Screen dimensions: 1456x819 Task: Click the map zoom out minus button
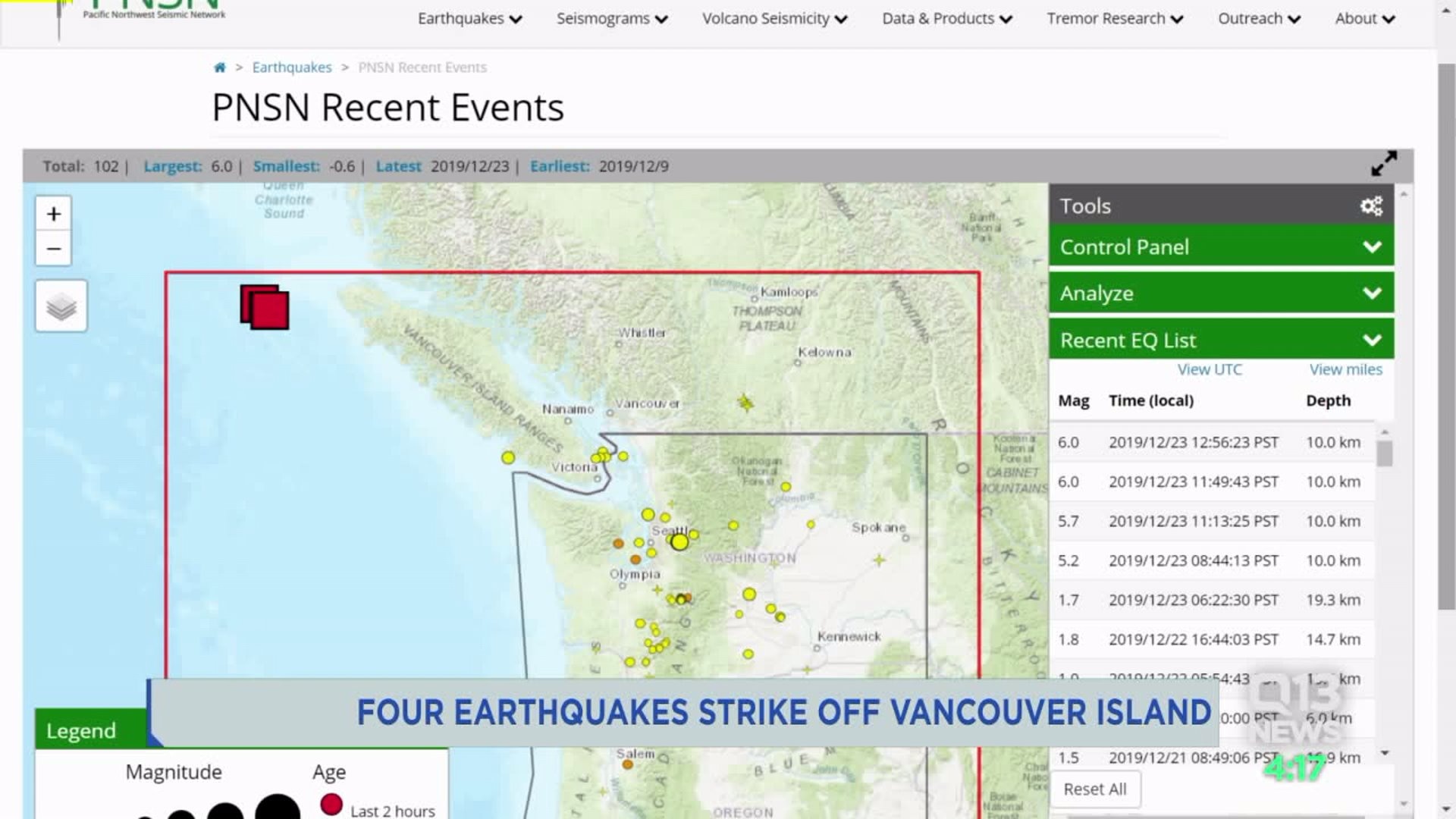point(53,249)
